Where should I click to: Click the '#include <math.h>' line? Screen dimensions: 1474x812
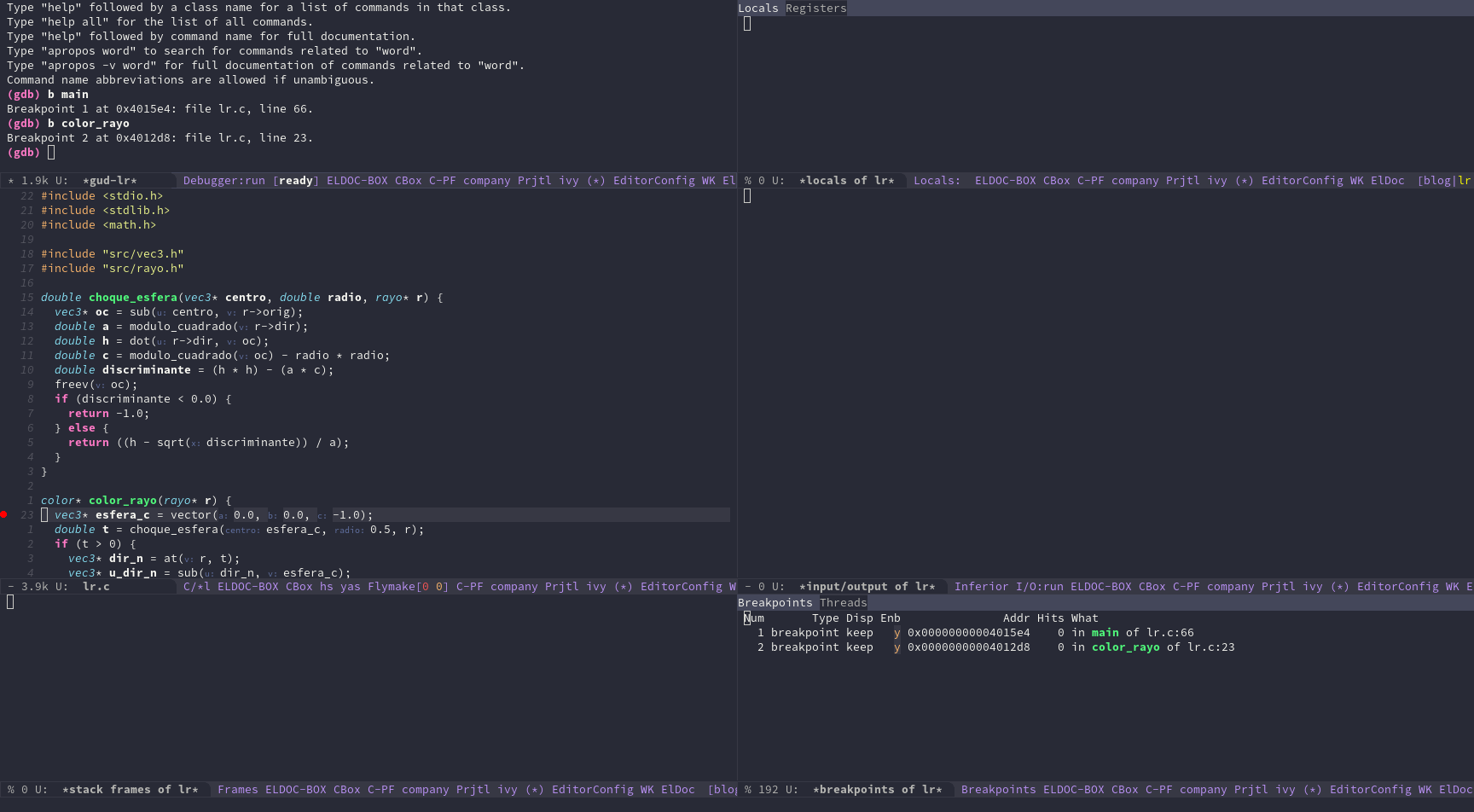[99, 225]
